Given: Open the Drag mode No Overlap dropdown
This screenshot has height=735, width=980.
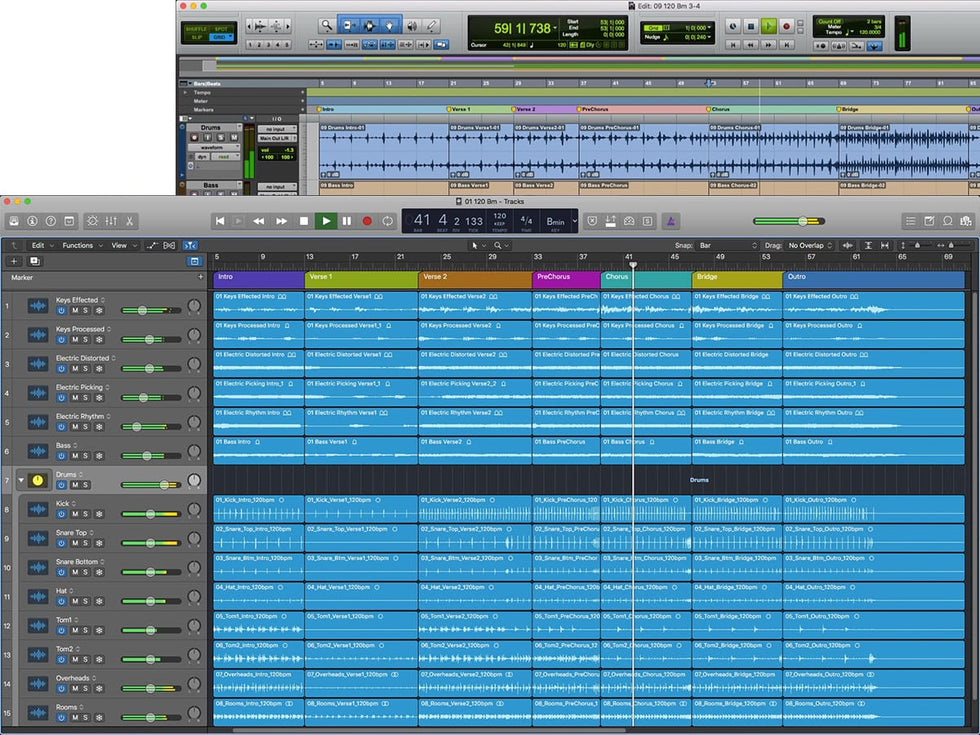Looking at the screenshot, I should [x=810, y=245].
